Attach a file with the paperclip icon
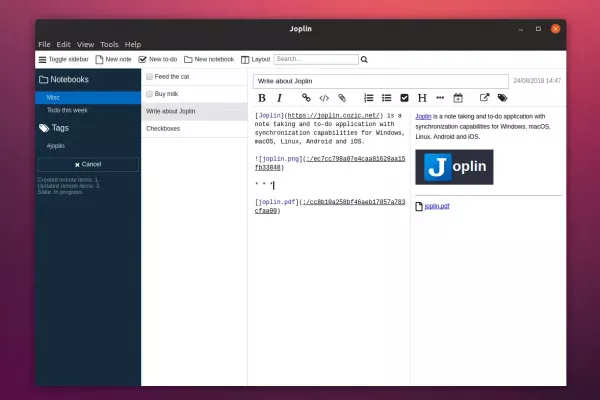The image size is (600, 400). coord(342,98)
